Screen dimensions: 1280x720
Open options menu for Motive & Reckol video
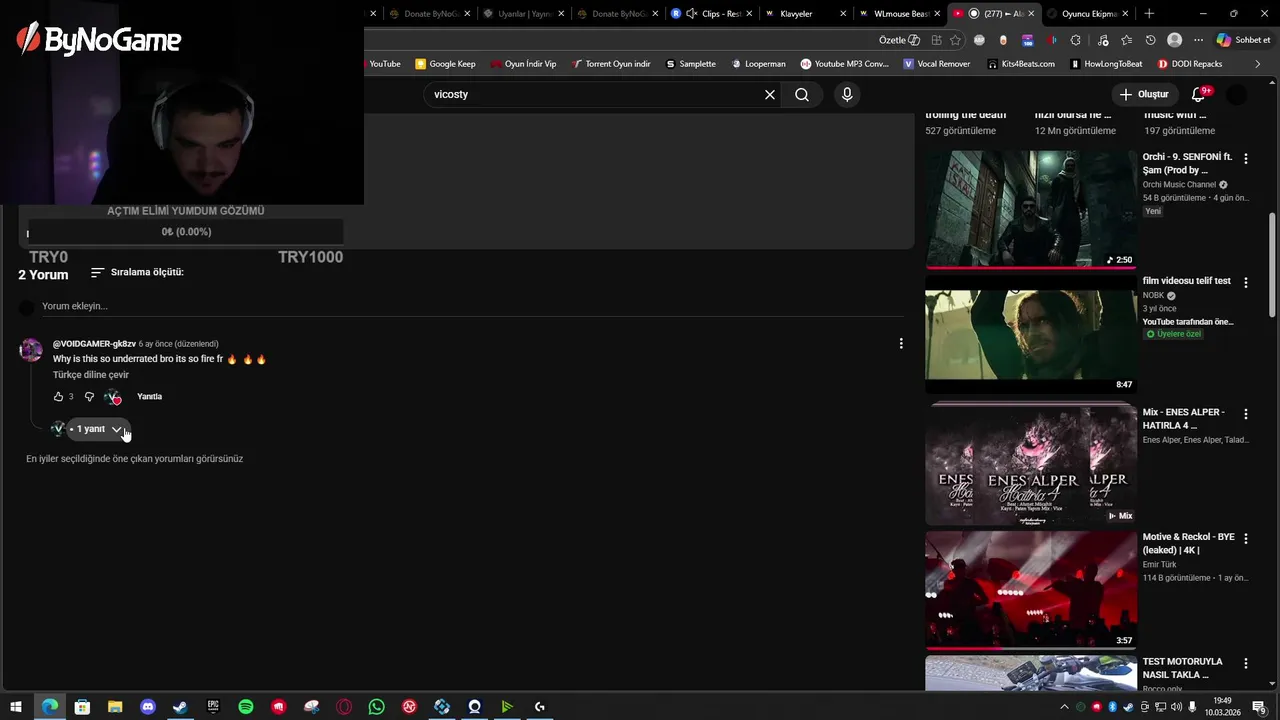pyautogui.click(x=1246, y=538)
